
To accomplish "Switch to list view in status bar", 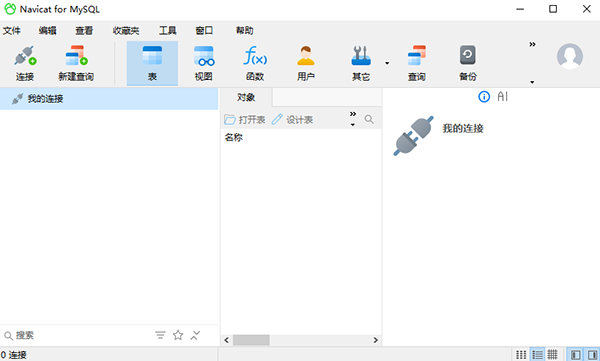I will (537, 355).
